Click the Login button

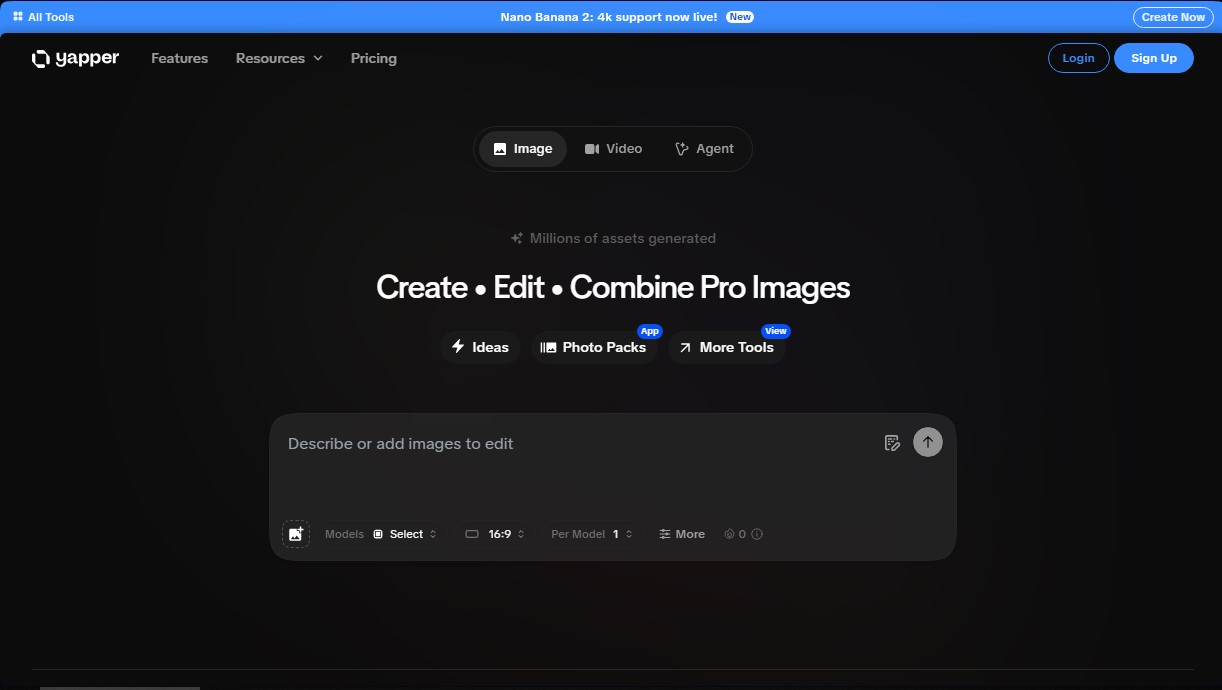tap(1078, 58)
